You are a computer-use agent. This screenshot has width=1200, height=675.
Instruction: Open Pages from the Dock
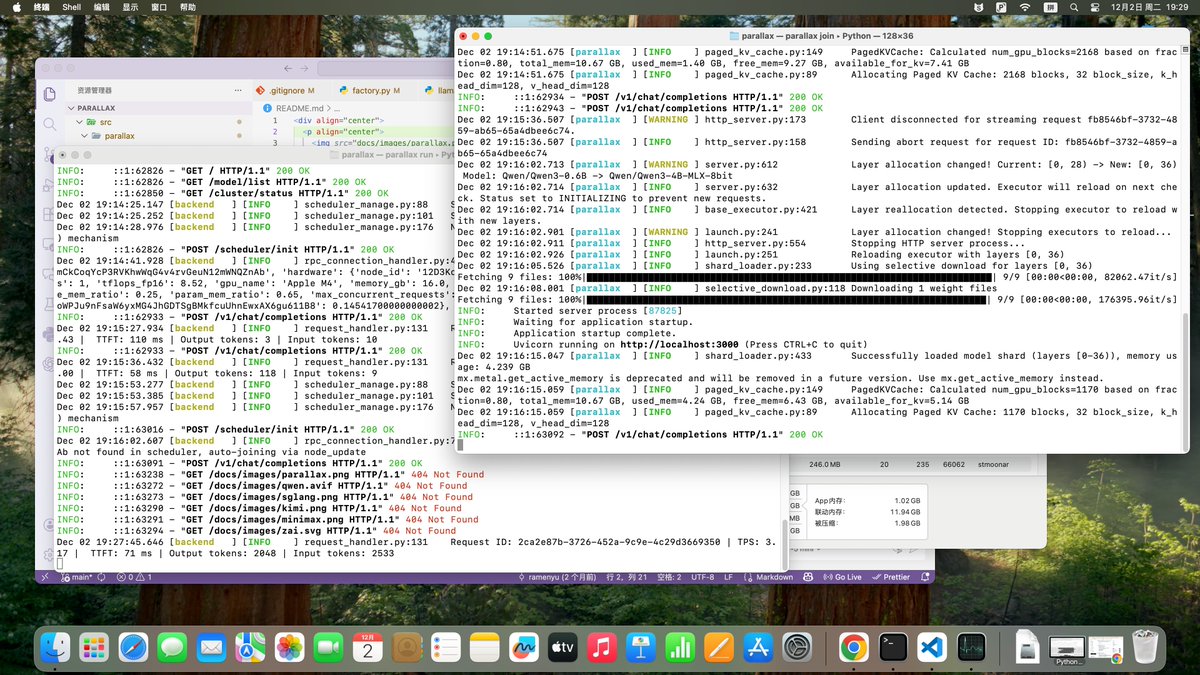718,647
